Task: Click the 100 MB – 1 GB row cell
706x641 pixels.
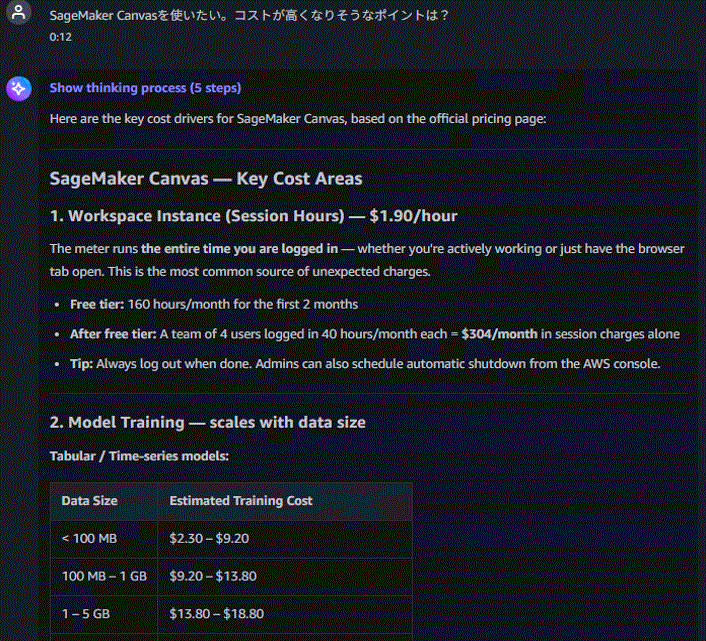Action: (x=104, y=577)
